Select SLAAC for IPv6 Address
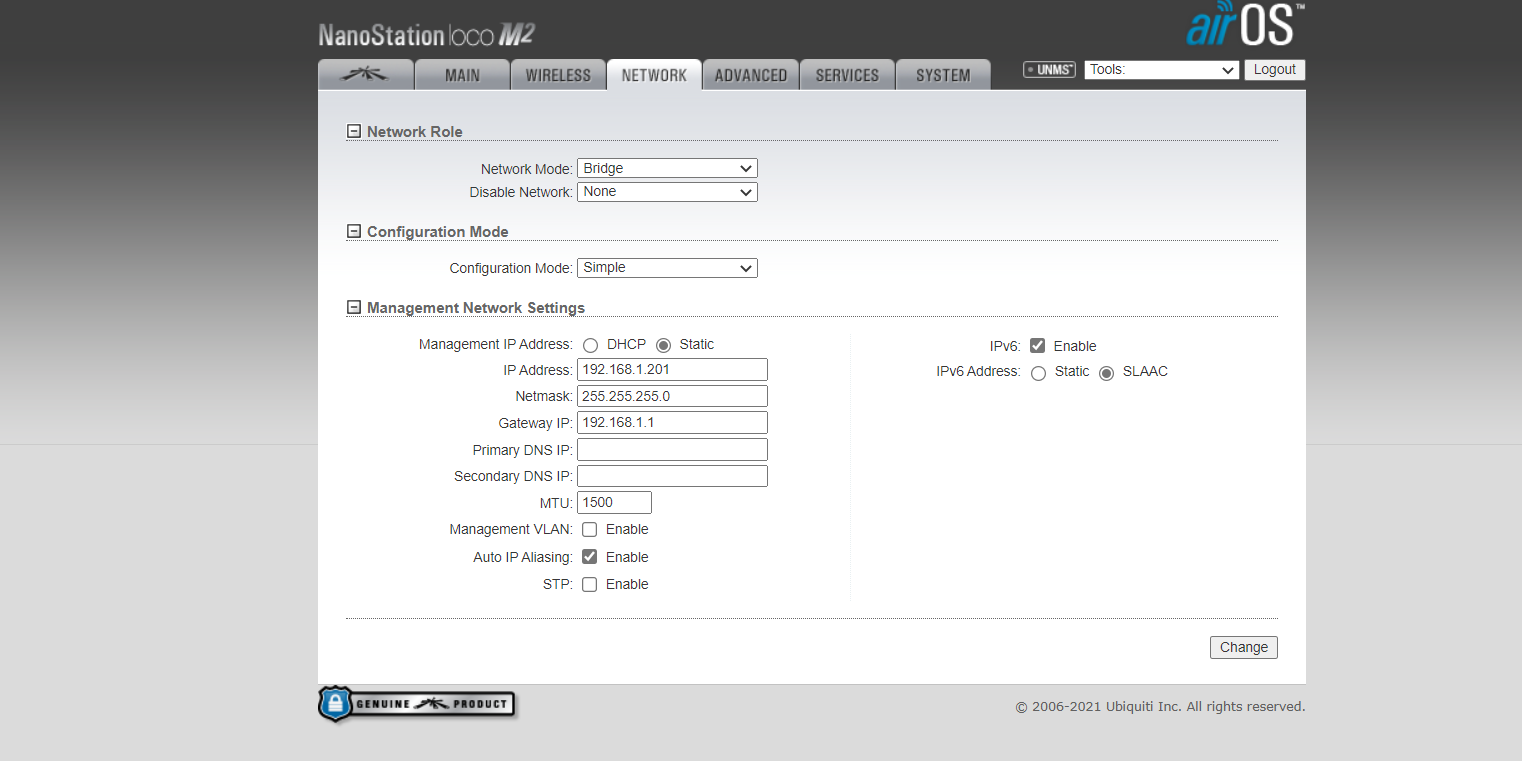The width and height of the screenshot is (1522, 761). pyautogui.click(x=1106, y=373)
